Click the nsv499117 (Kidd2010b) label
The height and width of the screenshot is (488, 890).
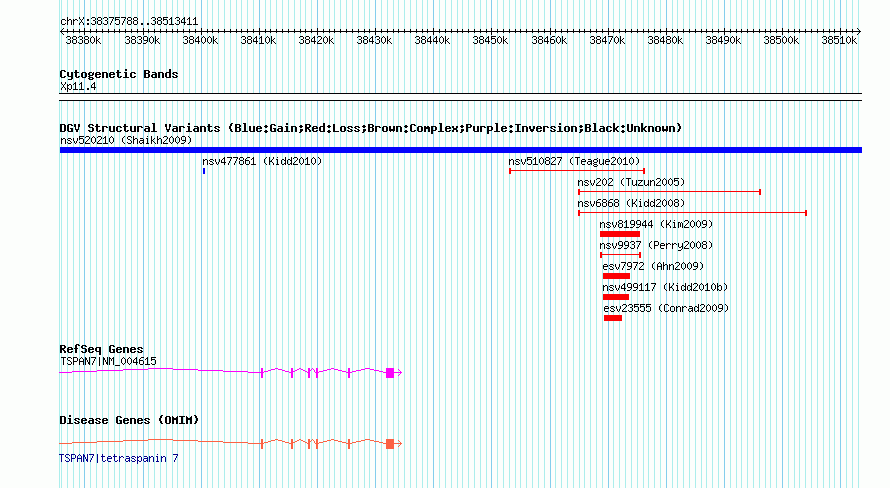coord(665,287)
